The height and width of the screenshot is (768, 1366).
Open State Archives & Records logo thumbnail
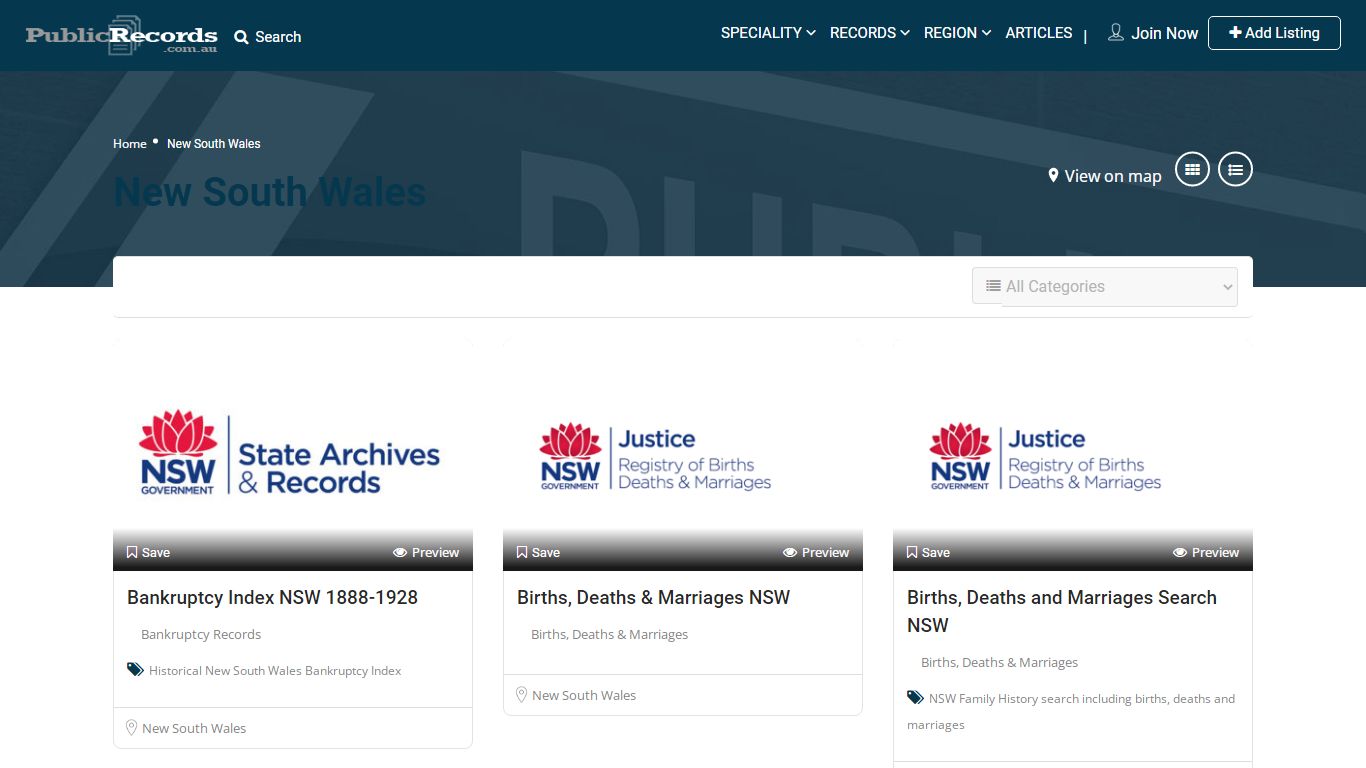pos(293,454)
